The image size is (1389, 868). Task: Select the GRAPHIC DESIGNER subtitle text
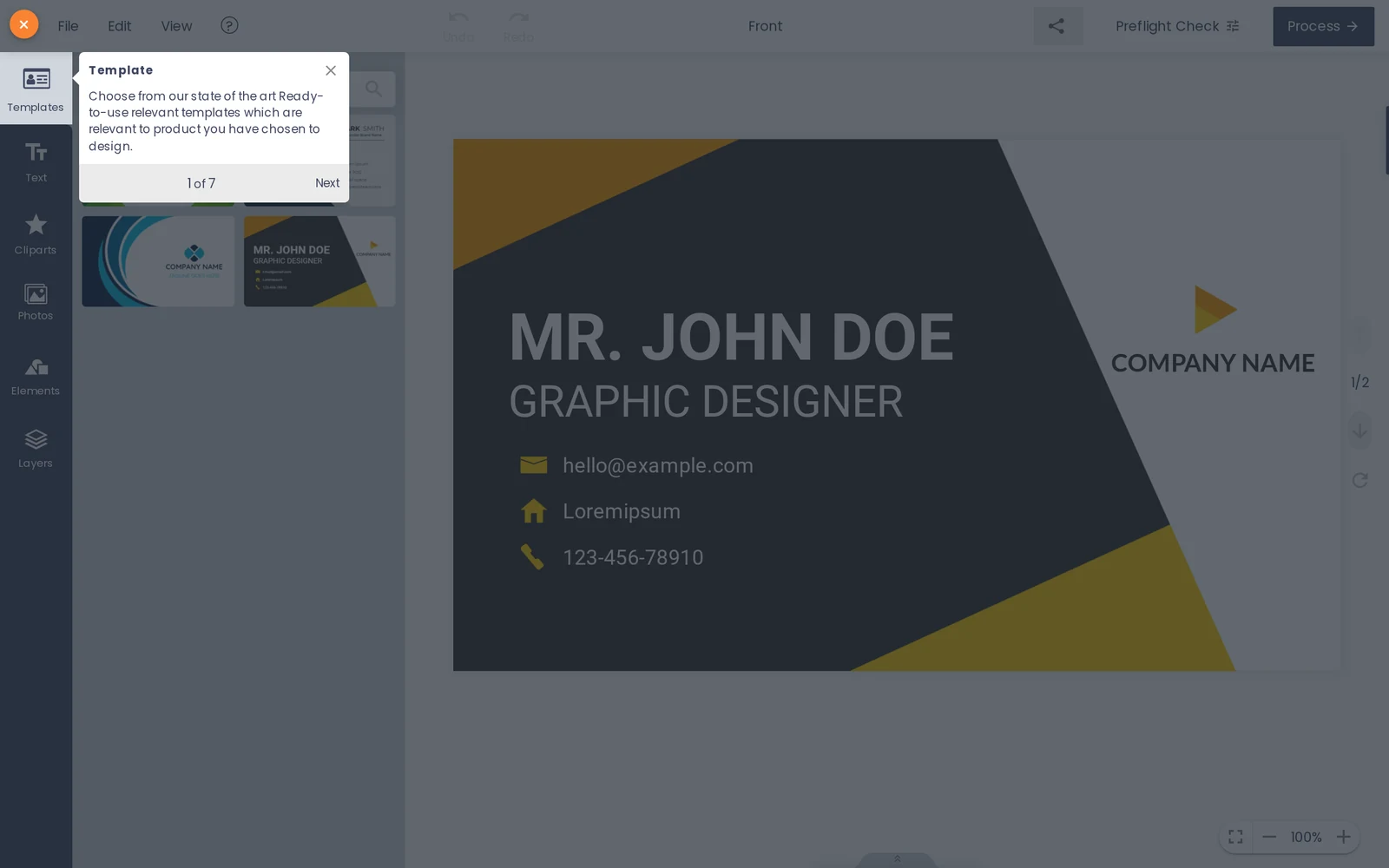pos(706,402)
